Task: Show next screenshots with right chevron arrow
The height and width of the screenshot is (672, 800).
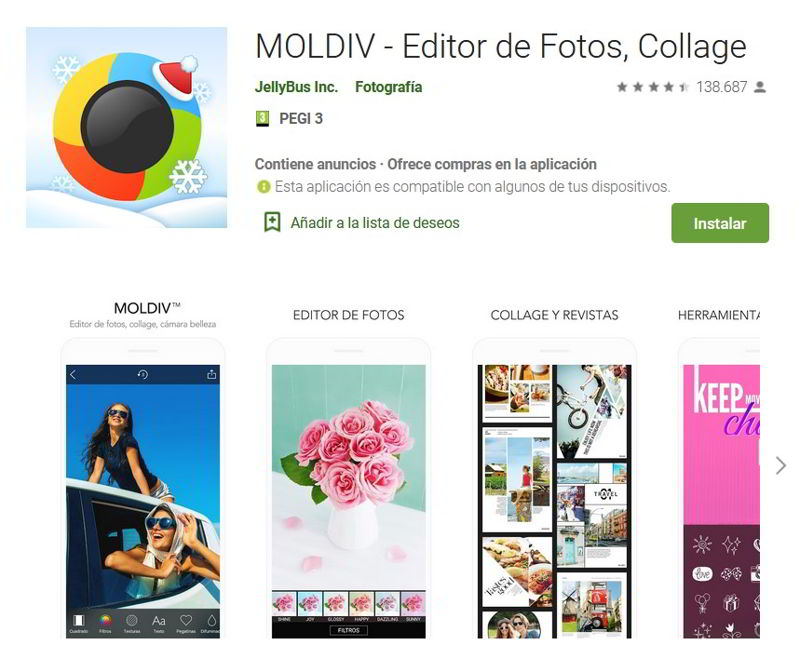Action: (781, 465)
